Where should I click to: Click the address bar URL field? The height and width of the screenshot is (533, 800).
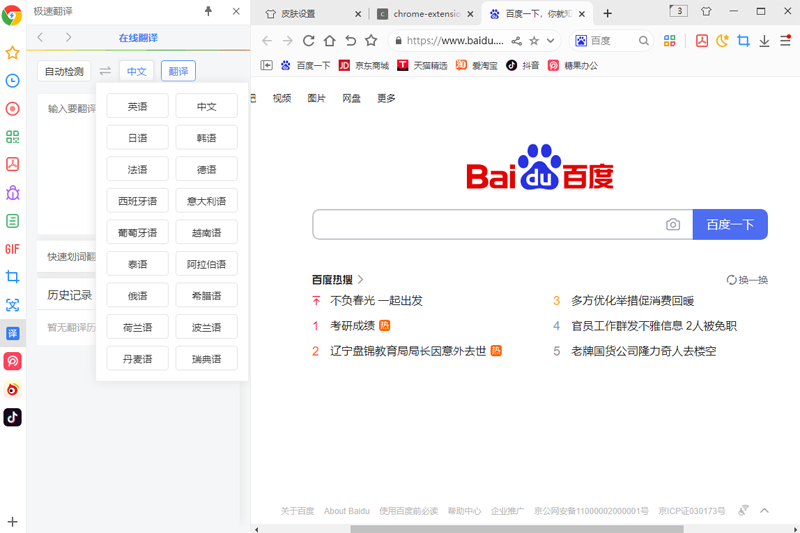click(x=455, y=41)
